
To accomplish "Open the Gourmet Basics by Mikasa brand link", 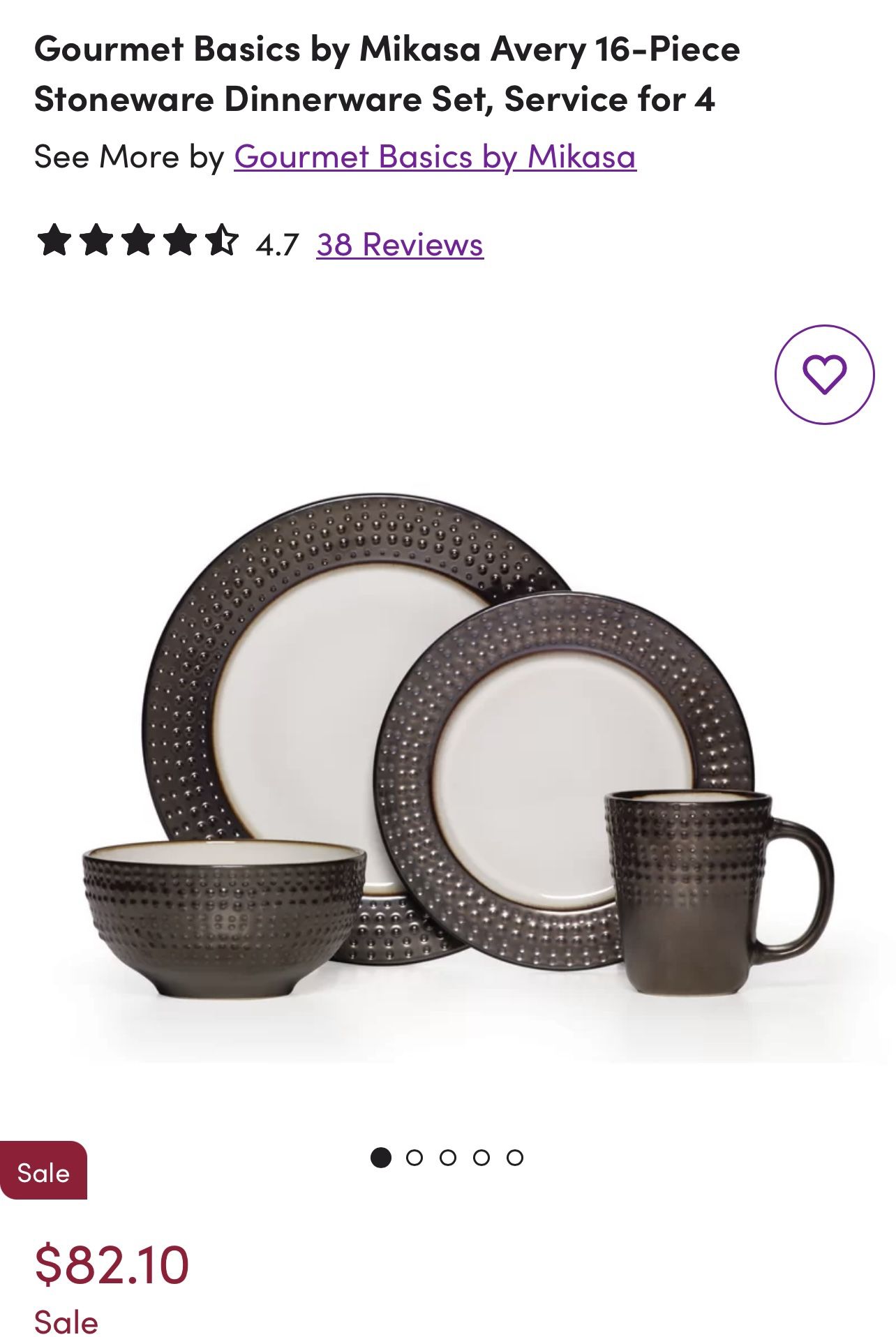I will coord(435,156).
